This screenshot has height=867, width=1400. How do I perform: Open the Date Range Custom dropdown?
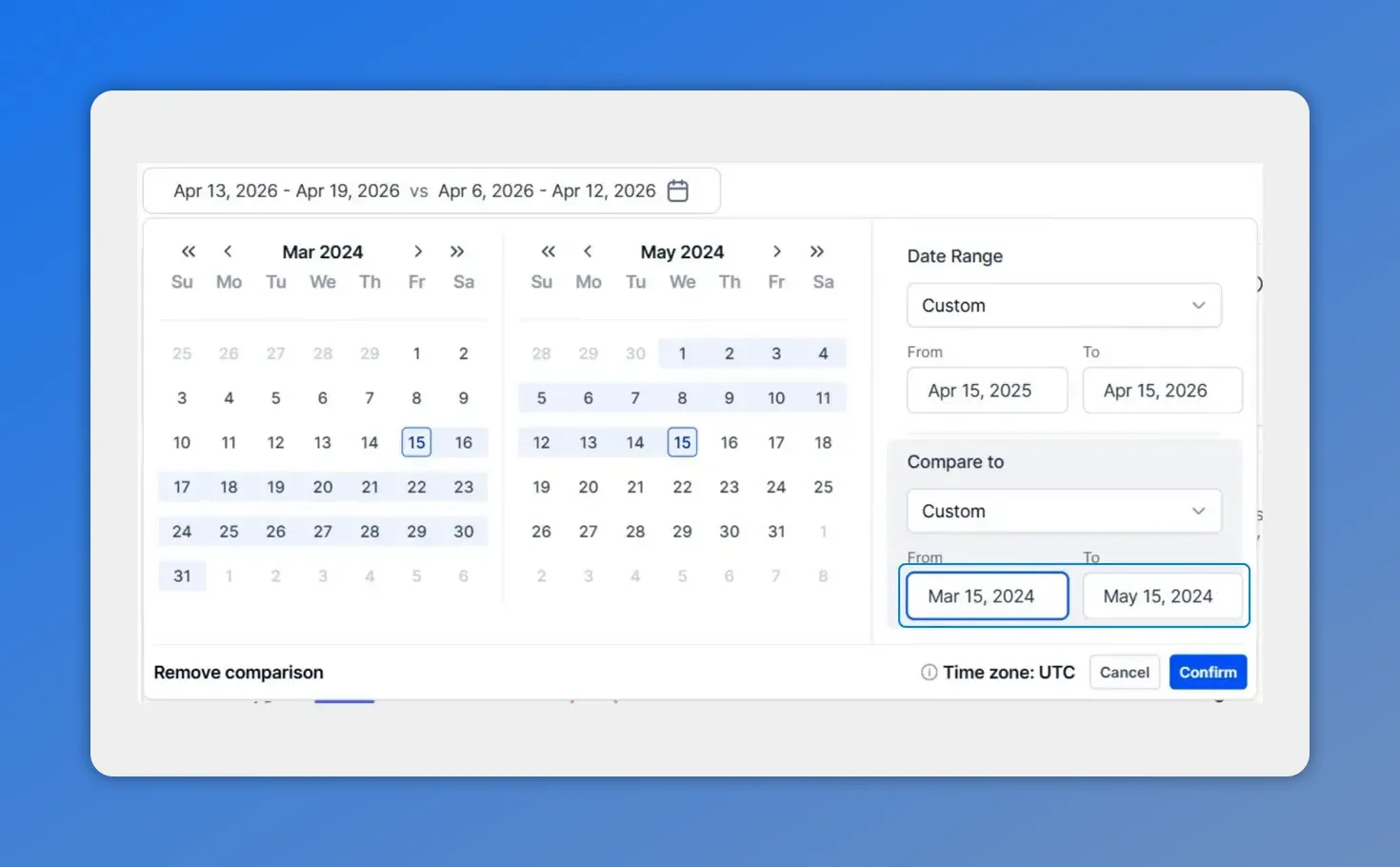click(x=1064, y=305)
